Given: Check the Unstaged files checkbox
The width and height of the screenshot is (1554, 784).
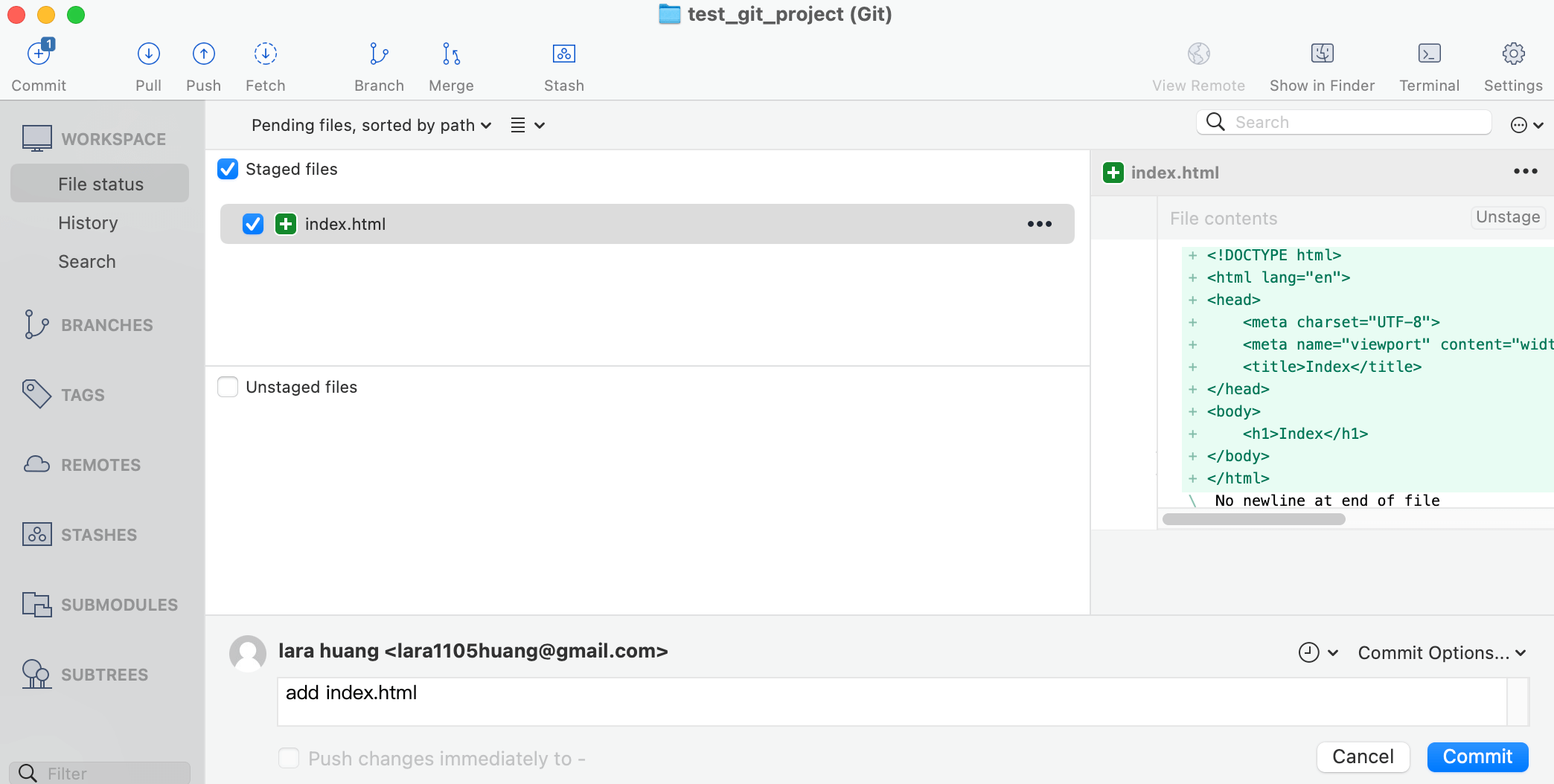Looking at the screenshot, I should (x=228, y=387).
